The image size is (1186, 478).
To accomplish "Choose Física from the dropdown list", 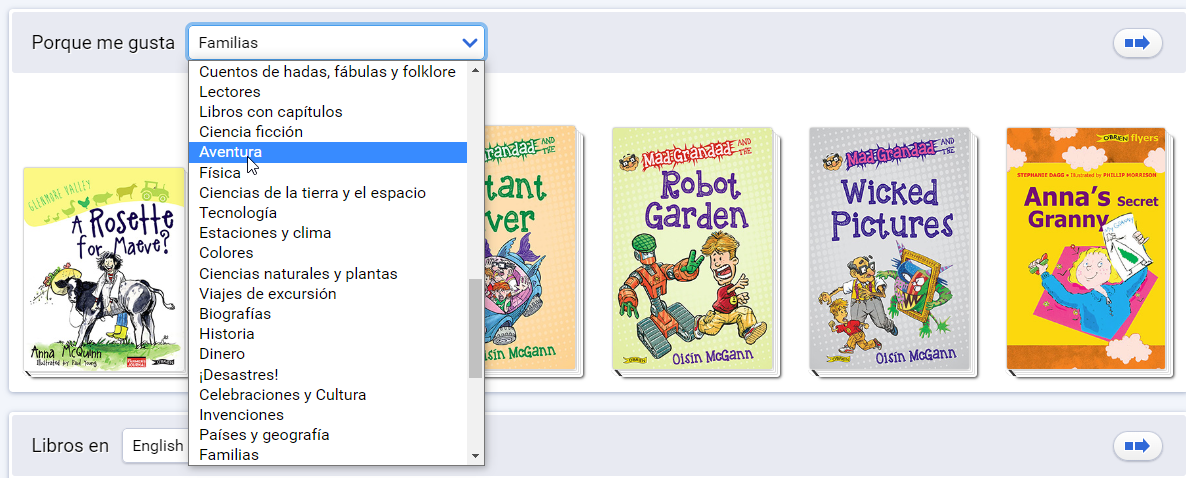I will pyautogui.click(x=328, y=172).
